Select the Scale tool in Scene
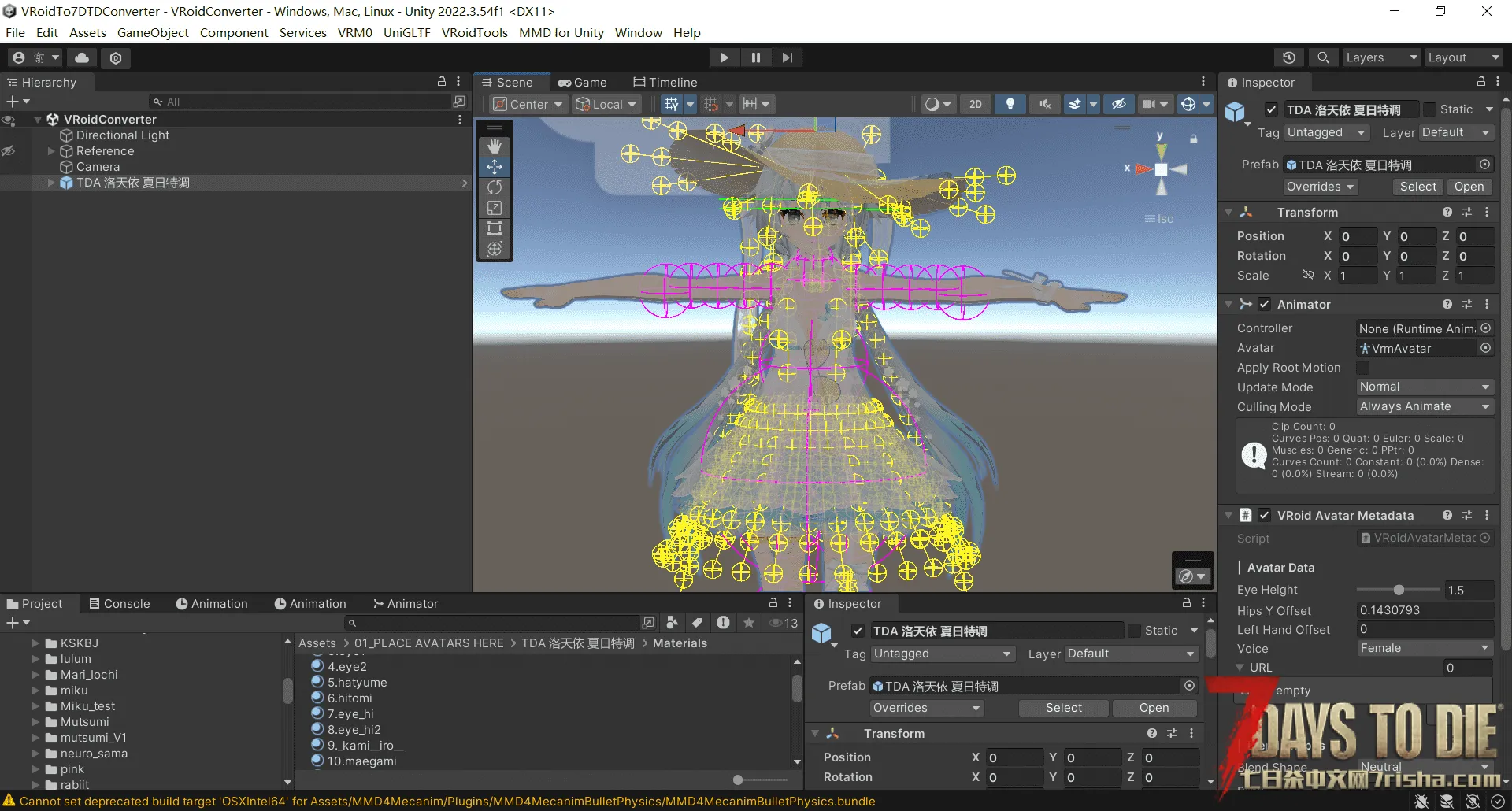 tap(495, 208)
